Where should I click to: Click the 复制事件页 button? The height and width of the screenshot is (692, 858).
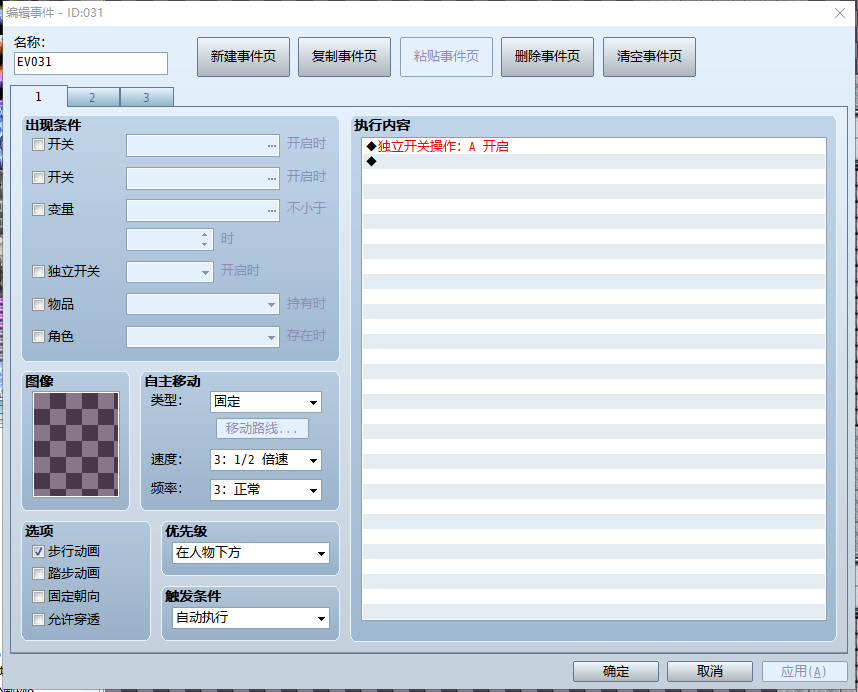pos(344,57)
